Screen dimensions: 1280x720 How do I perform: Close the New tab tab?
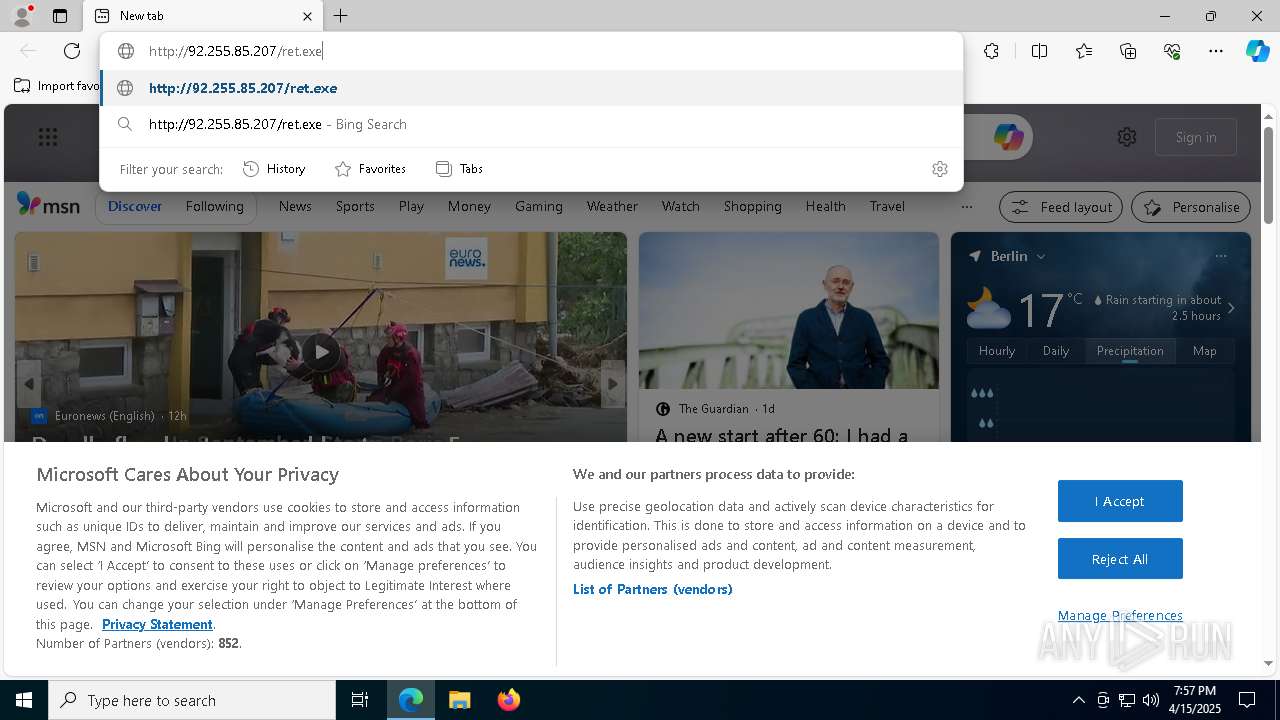point(307,16)
